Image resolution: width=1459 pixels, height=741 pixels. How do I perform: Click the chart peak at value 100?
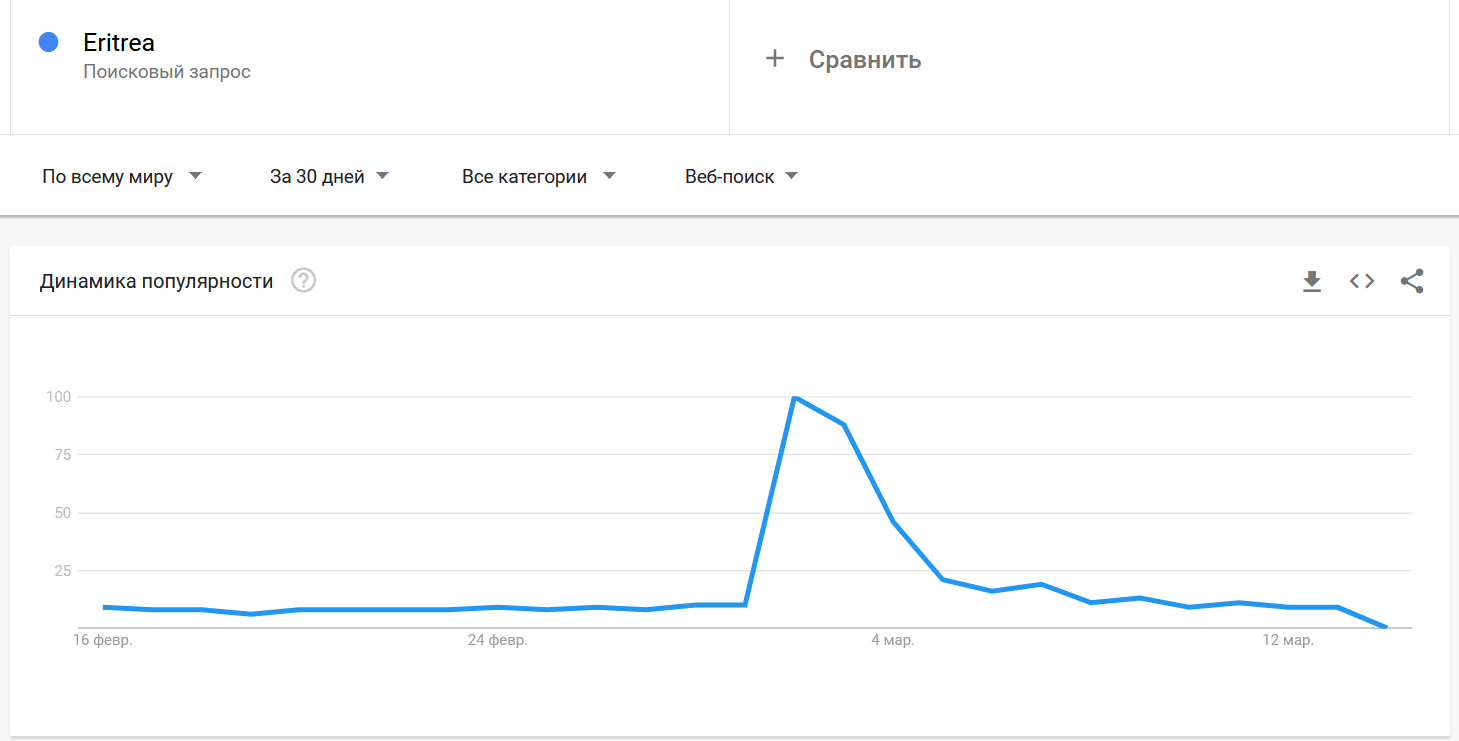pos(794,398)
